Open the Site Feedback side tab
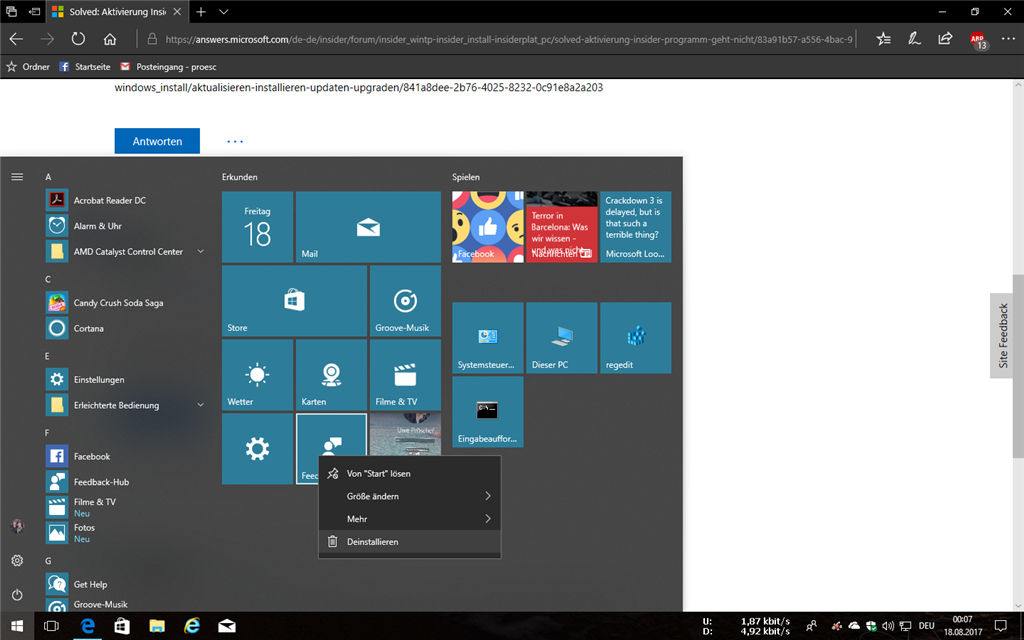Viewport: 1024px width, 640px height. click(x=1002, y=336)
